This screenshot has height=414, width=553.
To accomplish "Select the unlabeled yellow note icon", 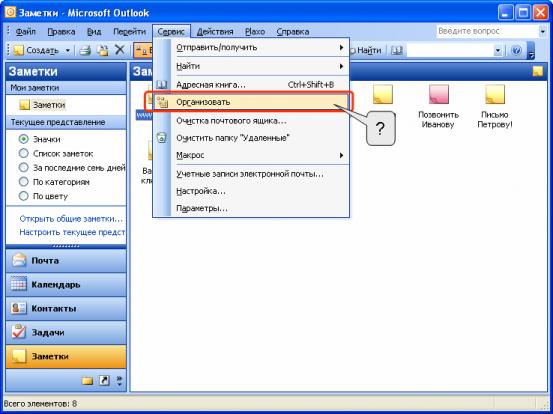I will pos(383,94).
